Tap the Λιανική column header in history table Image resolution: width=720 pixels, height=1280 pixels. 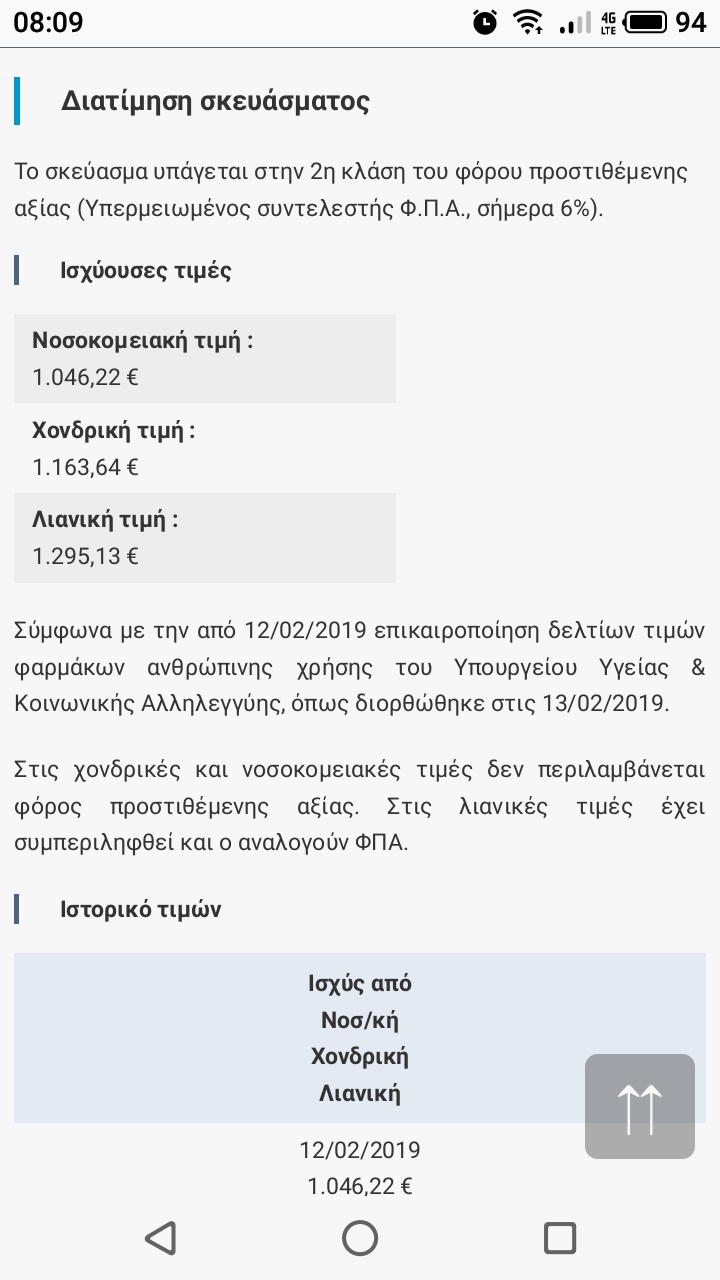pyautogui.click(x=360, y=1093)
